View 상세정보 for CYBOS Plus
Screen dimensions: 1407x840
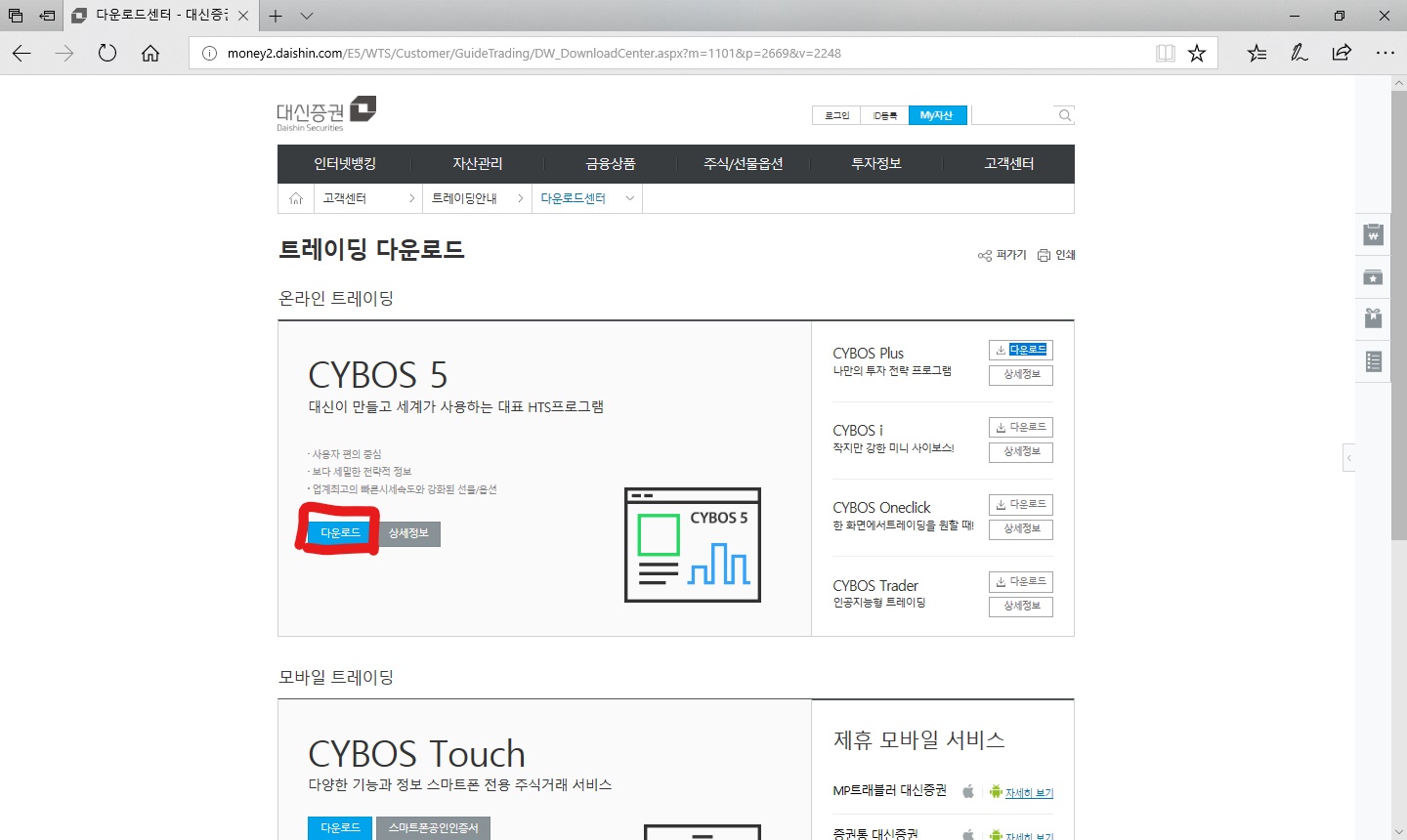point(1021,374)
